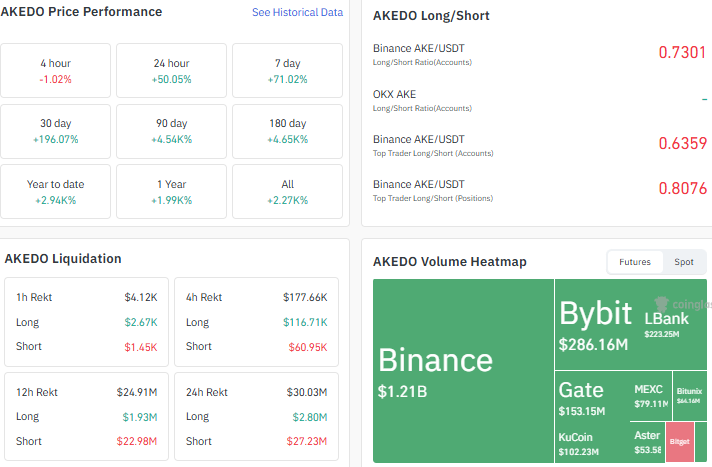Click the AKEDO Volume Heatmap heading
Viewport: 712px width, 467px height.
click(x=450, y=262)
